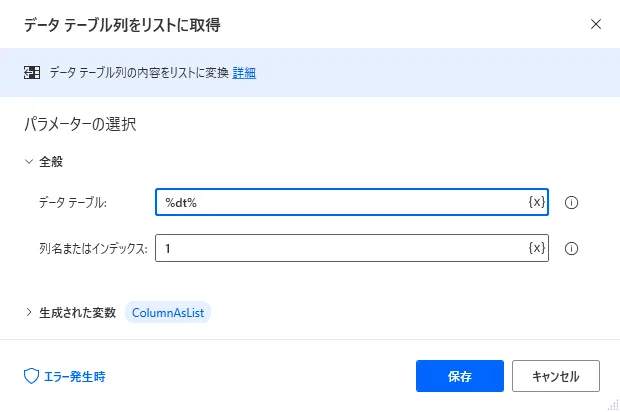Click the 生成された変数 section label
This screenshot has height=412, width=620.
(x=78, y=312)
